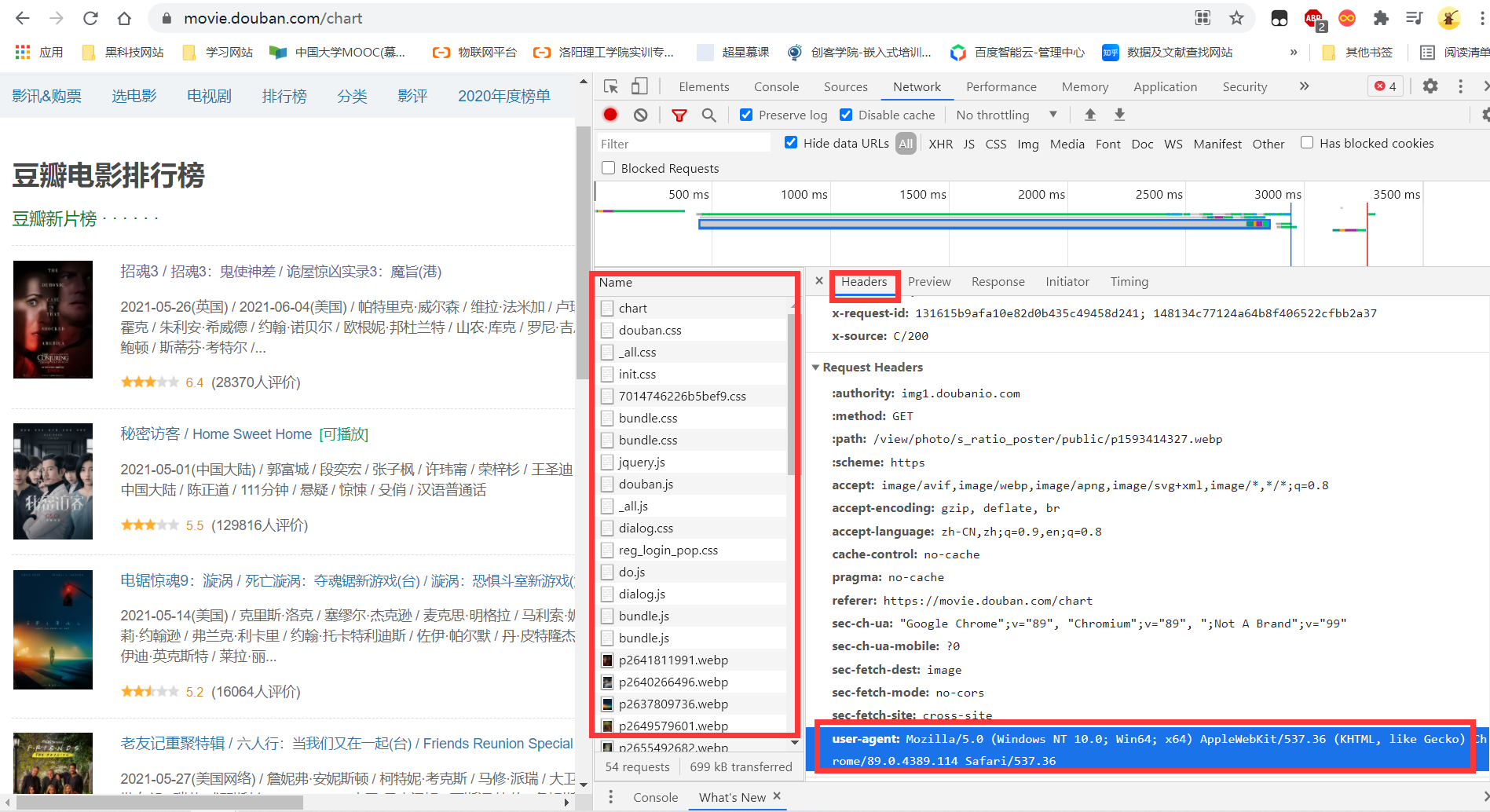Open DevTools settings gear
This screenshot has height=812, width=1490.
(x=1430, y=86)
